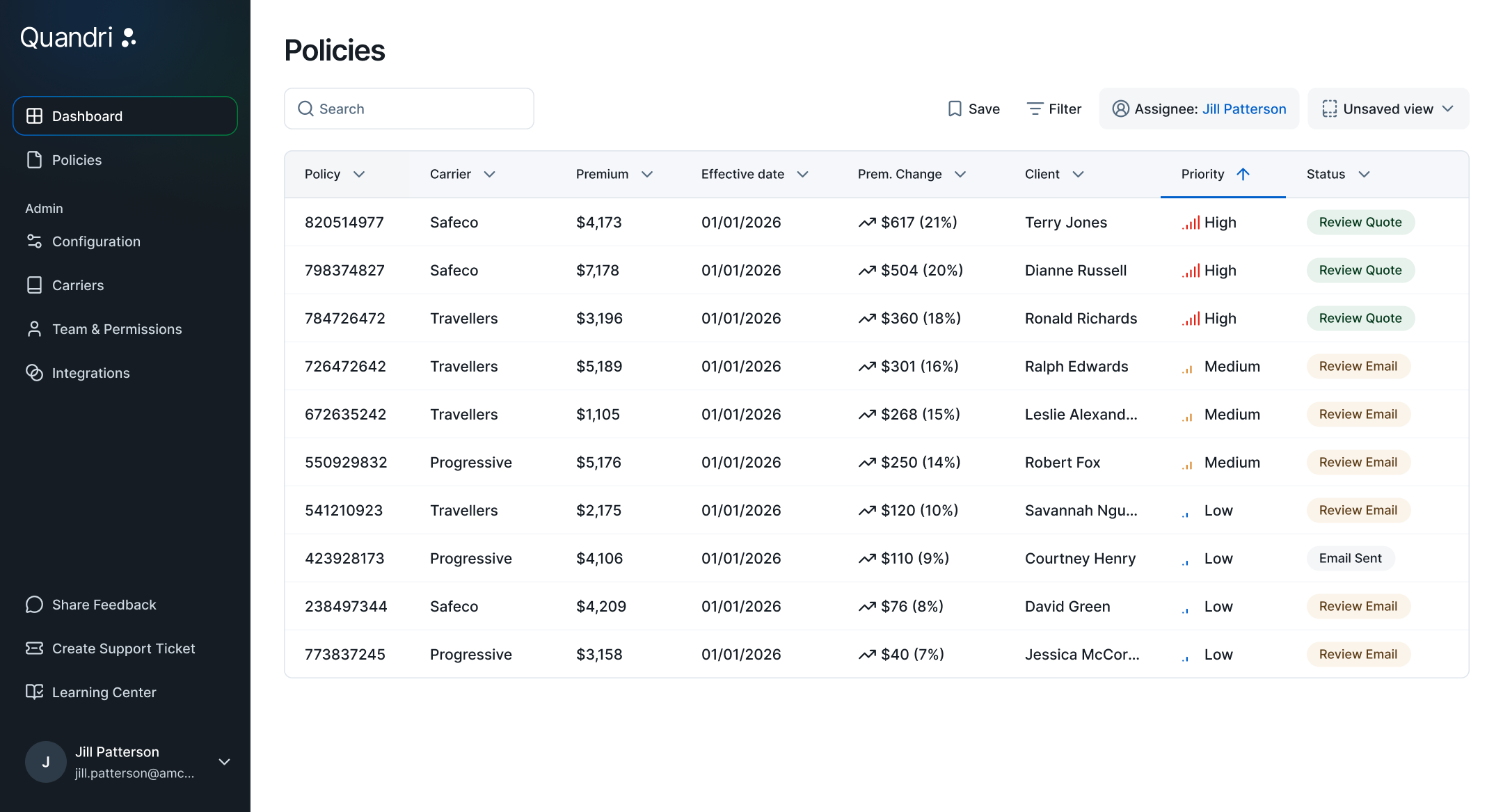Click Review Quote status for Terry Jones
Screen dimensions: 1503x812
point(1360,223)
